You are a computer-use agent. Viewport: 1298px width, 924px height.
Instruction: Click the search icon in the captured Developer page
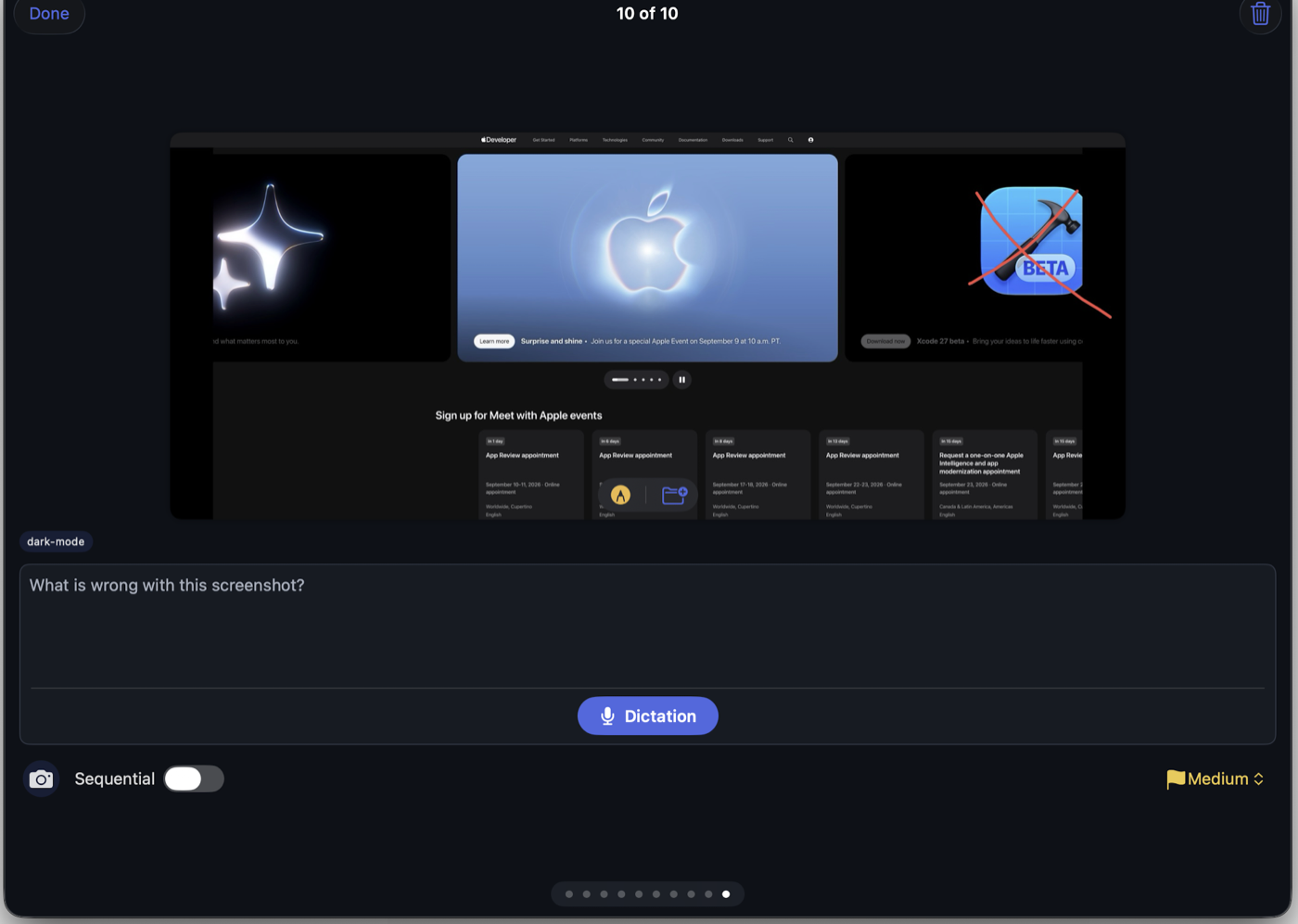[x=791, y=140]
